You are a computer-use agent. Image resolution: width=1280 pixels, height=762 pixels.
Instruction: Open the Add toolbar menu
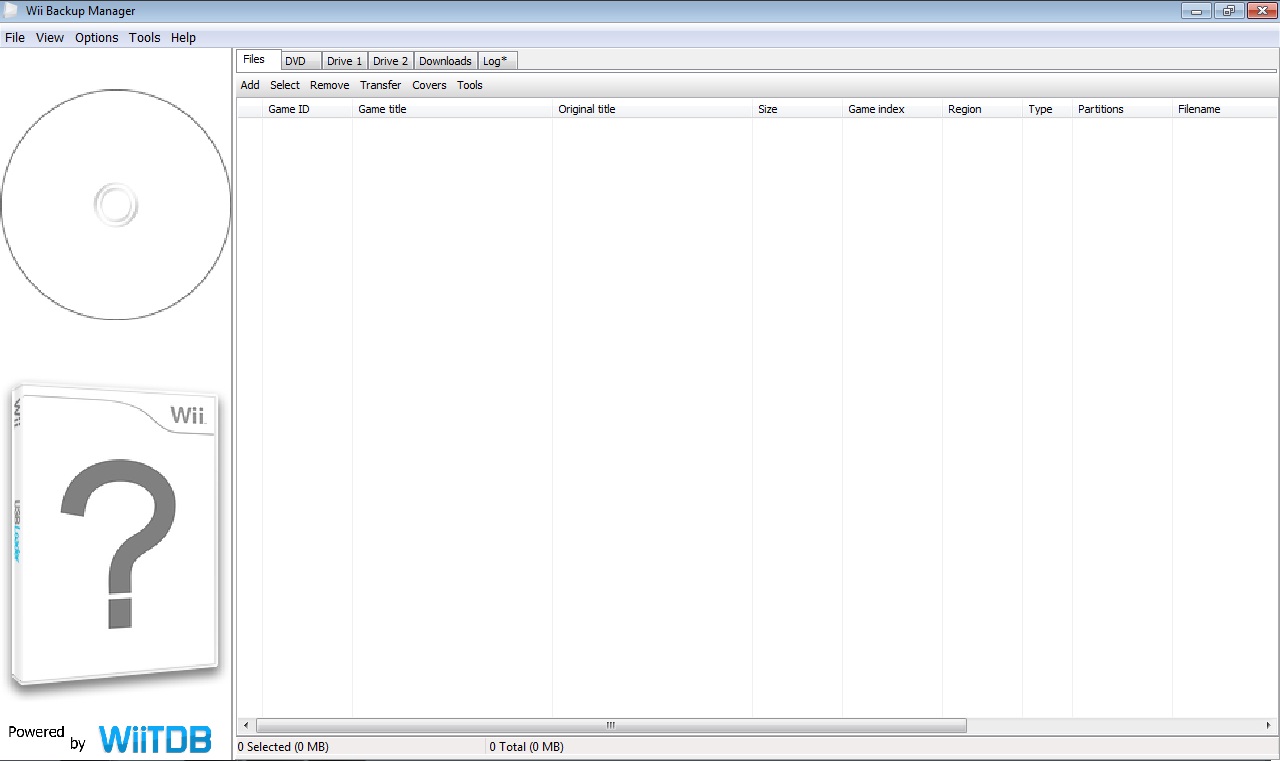point(250,85)
